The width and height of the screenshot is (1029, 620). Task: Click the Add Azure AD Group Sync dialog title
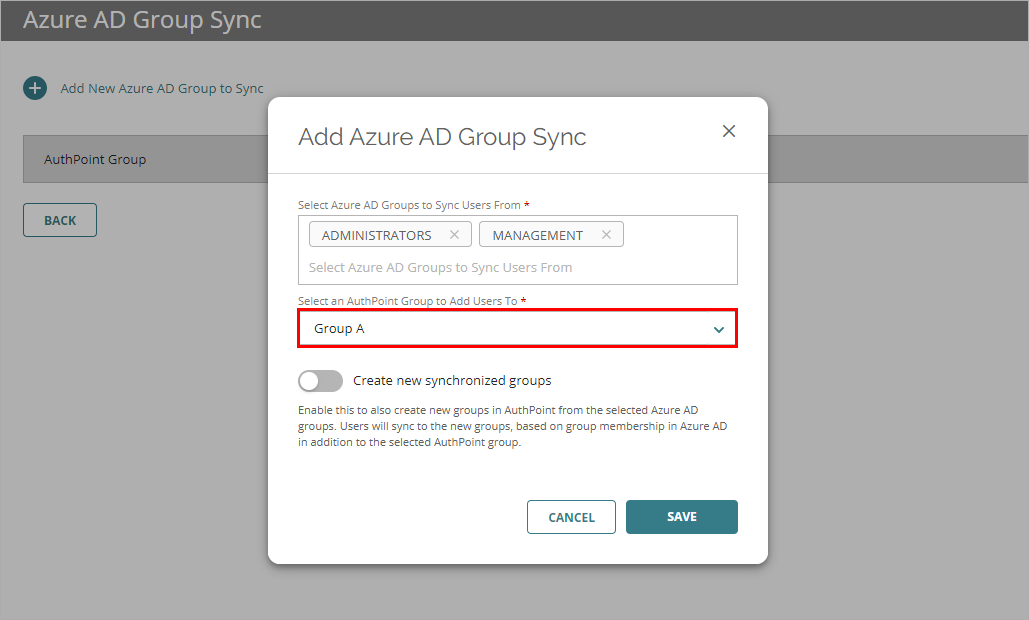pos(442,137)
